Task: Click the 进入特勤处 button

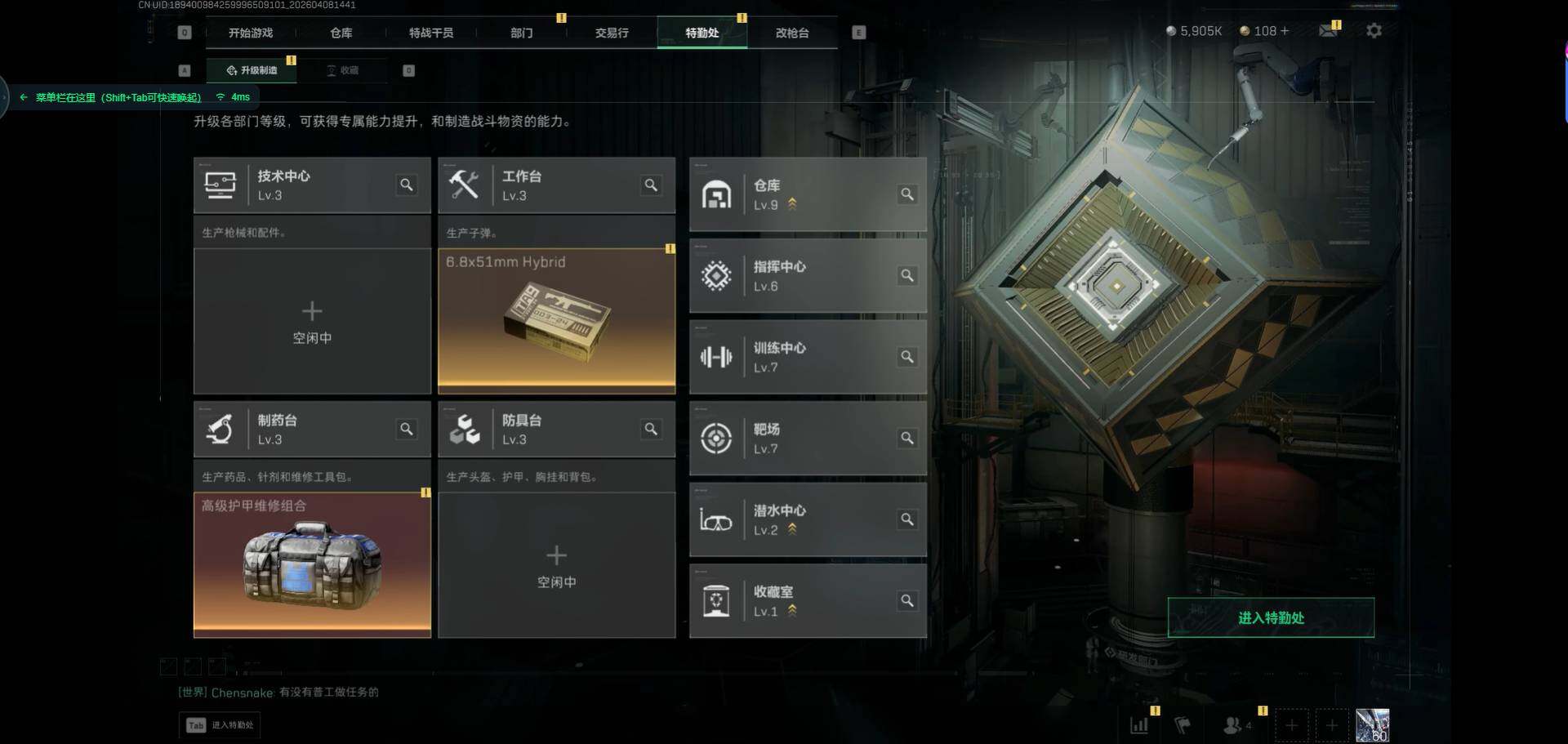Action: tap(1271, 617)
